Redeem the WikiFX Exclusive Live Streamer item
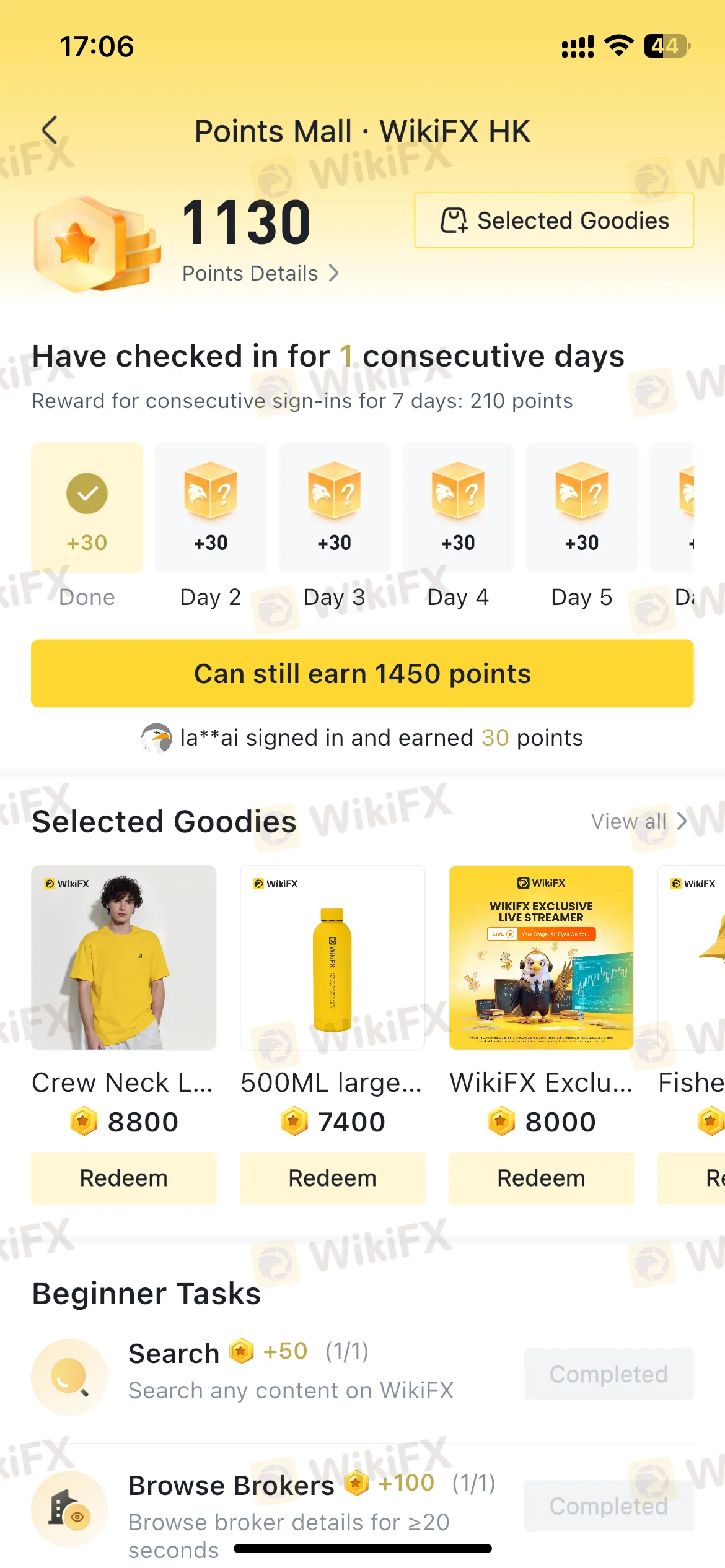The width and height of the screenshot is (725, 1568). (x=542, y=1178)
